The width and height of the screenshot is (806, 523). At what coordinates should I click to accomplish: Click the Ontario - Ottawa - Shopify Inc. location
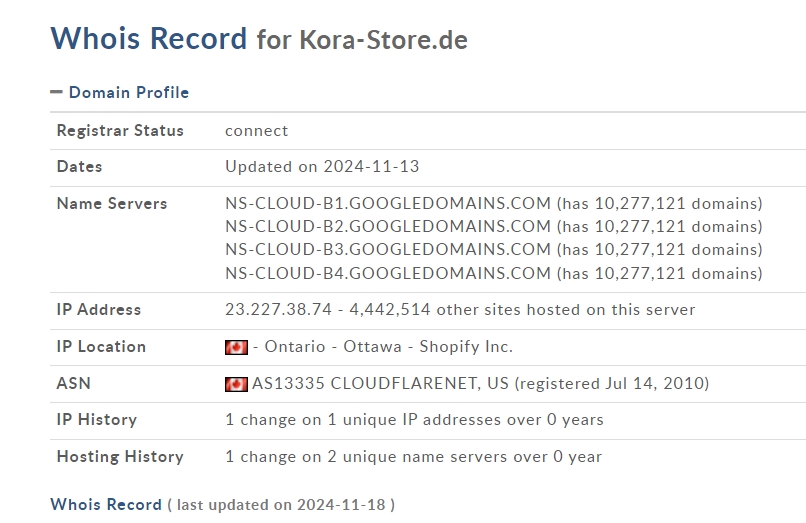coord(389,347)
